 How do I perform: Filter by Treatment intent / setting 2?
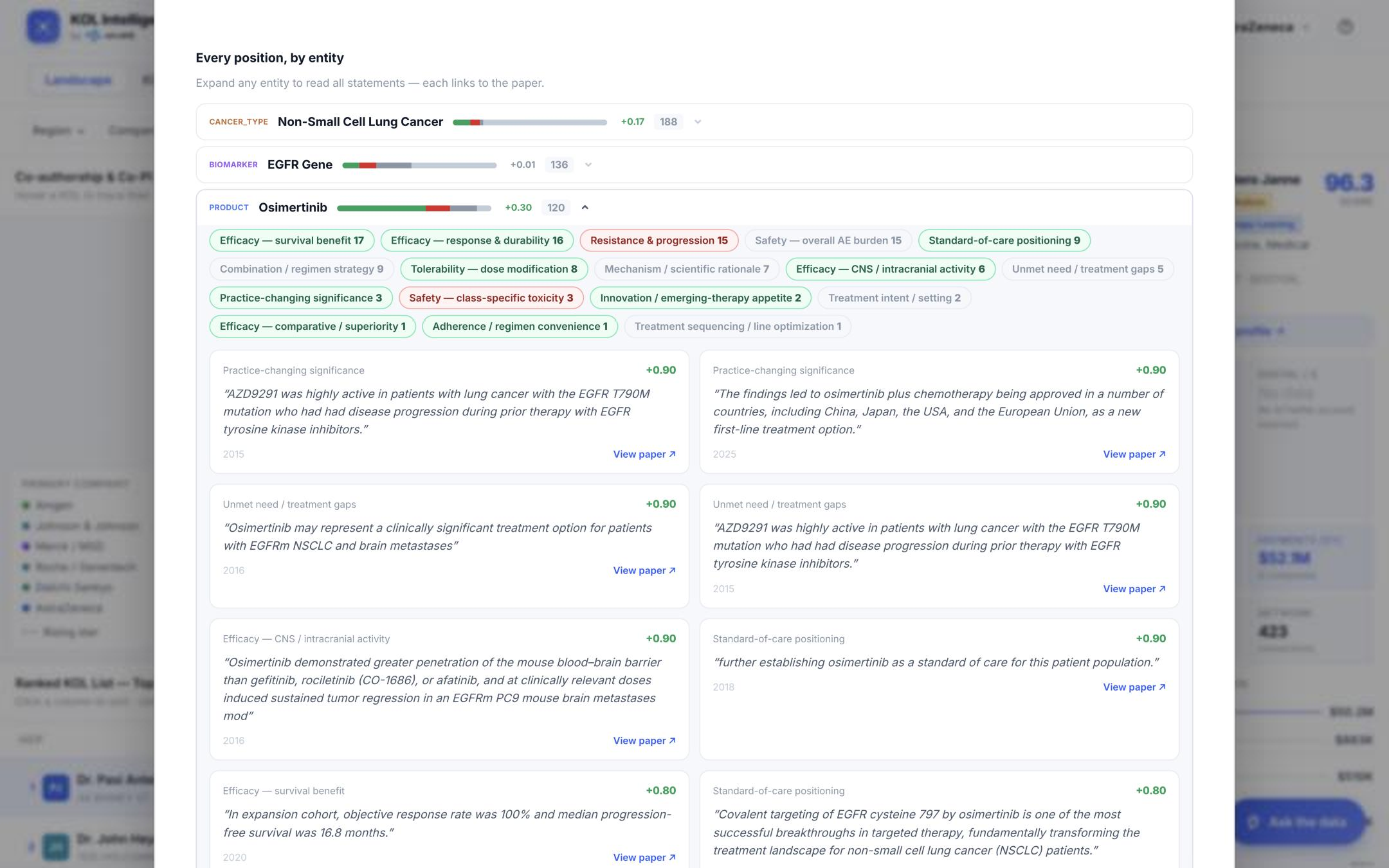pos(894,298)
